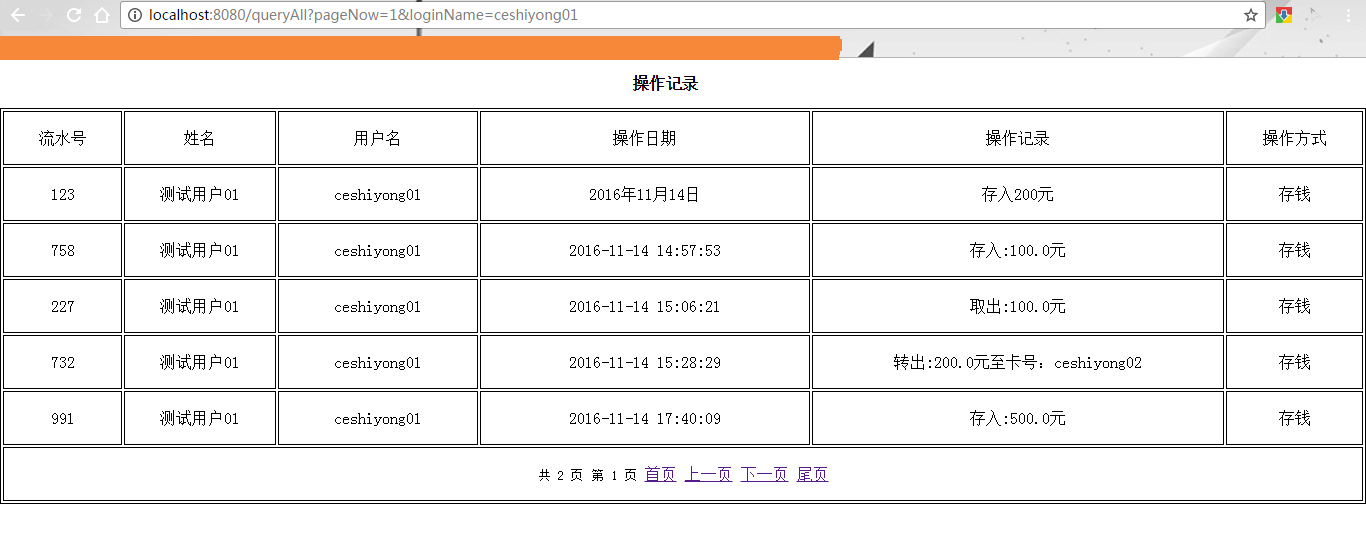Screen dimensions: 1366x550
Task: Click 存钱 cell in row 227
Action: [1295, 306]
